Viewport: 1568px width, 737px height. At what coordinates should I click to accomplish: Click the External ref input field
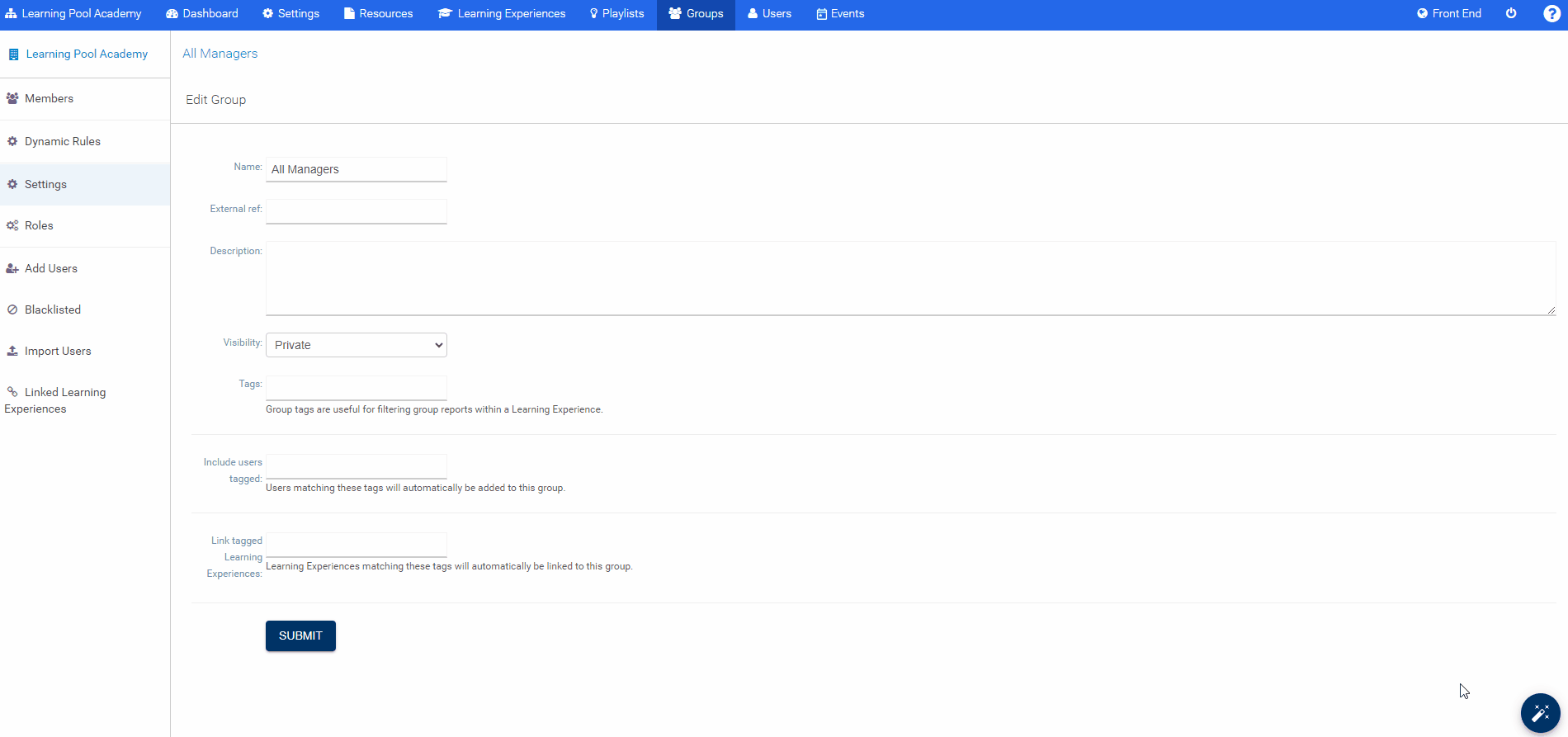pyautogui.click(x=356, y=211)
